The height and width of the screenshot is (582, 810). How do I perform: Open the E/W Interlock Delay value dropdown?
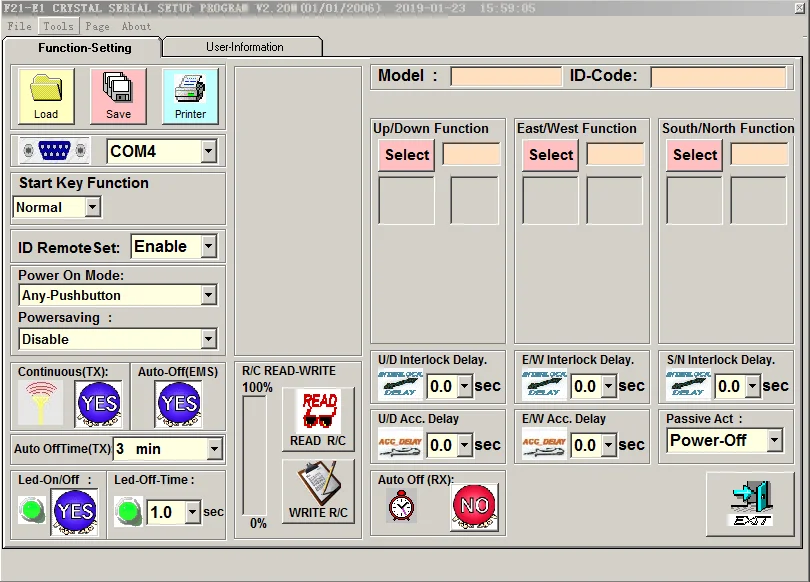click(x=609, y=386)
